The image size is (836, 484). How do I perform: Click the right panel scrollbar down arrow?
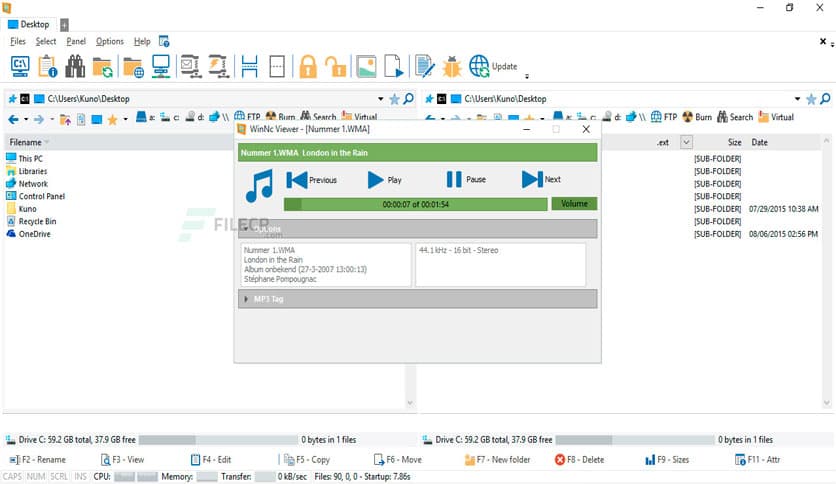pyautogui.click(x=826, y=404)
